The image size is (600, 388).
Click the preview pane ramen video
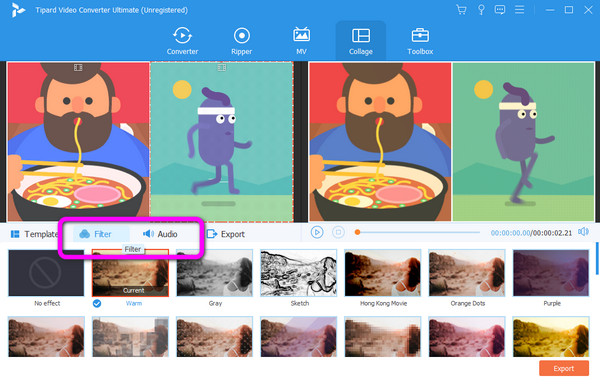tap(380, 142)
